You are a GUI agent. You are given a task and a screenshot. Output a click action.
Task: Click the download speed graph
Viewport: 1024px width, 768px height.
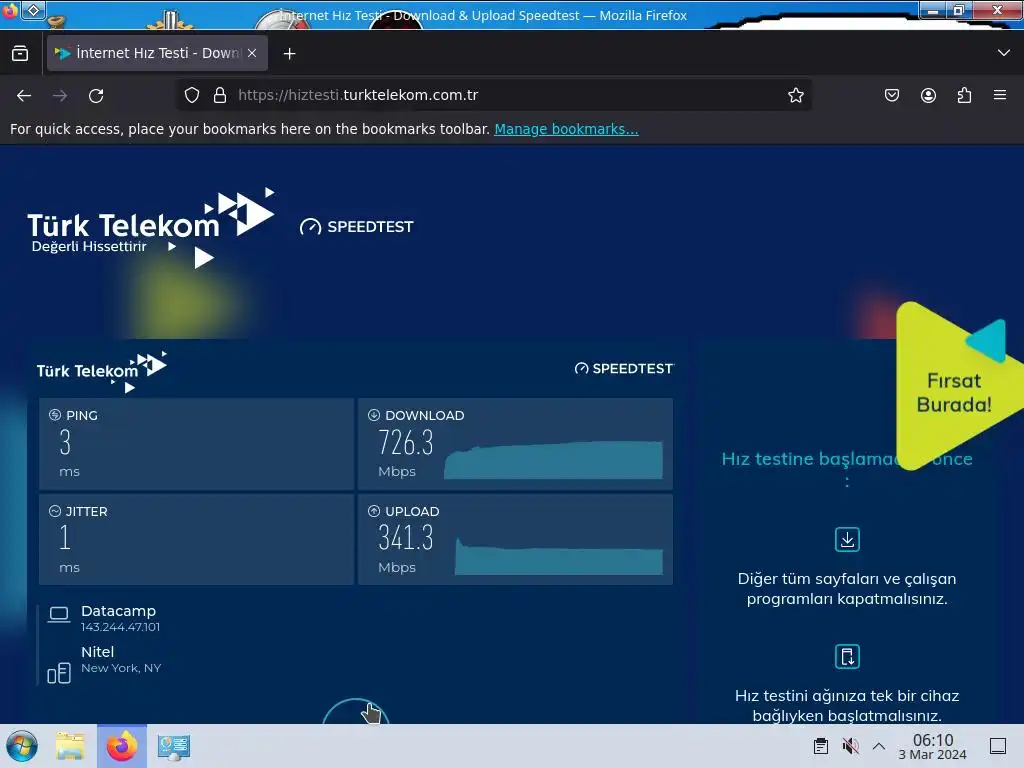553,460
